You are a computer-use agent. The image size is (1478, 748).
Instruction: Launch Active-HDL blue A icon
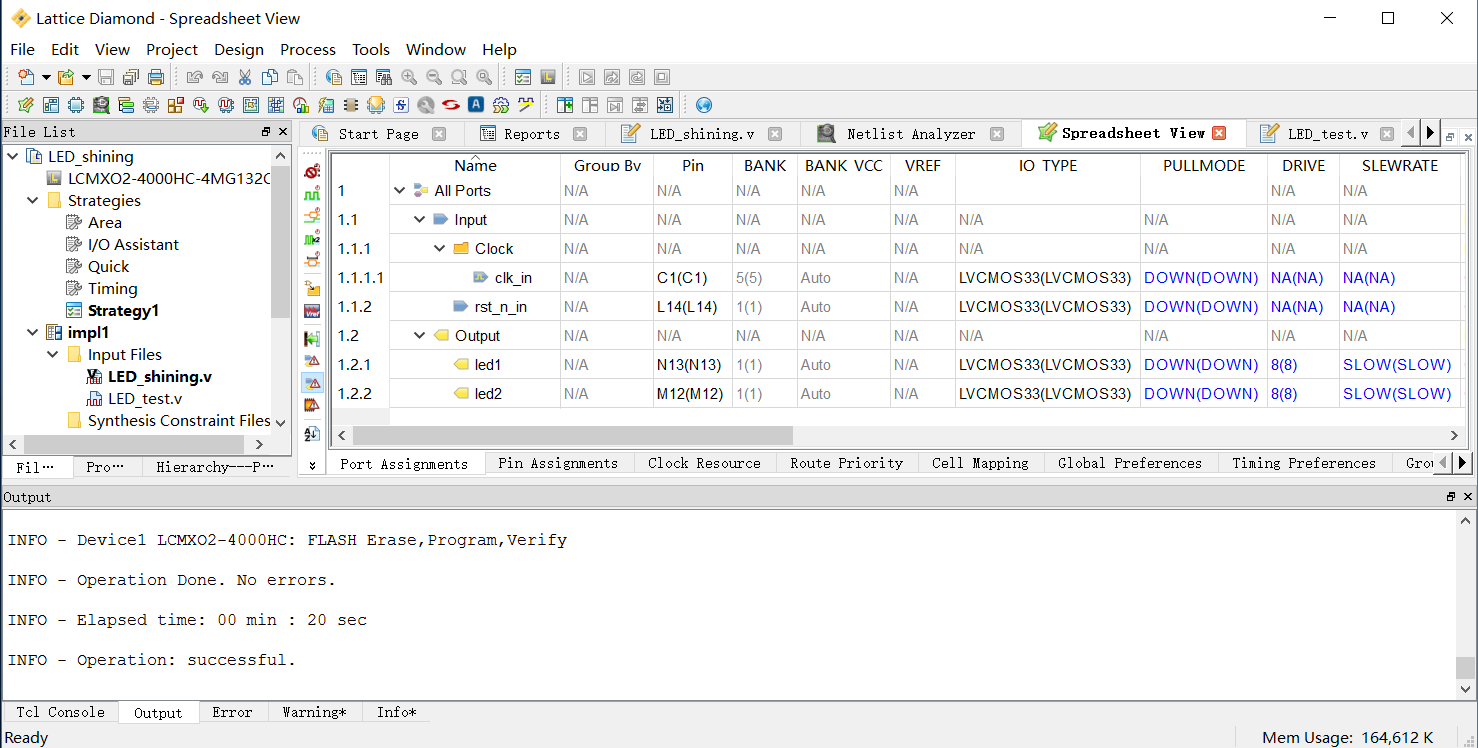point(476,105)
